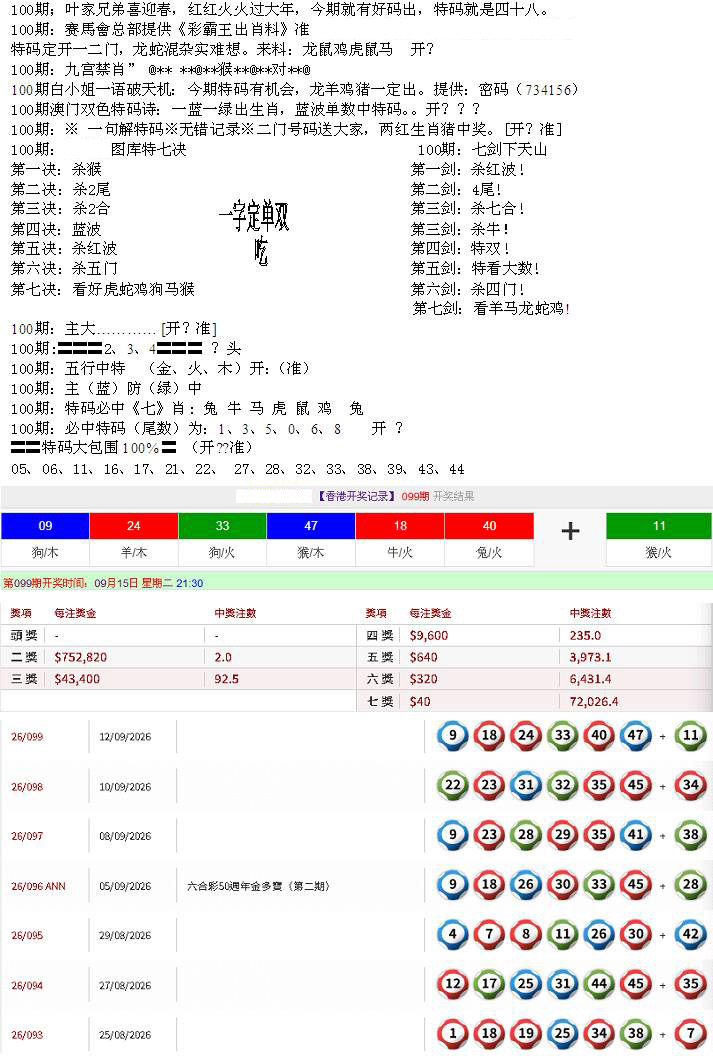Click the 099期 开奖结果 text
The width and height of the screenshot is (713, 1056).
pos(438,496)
